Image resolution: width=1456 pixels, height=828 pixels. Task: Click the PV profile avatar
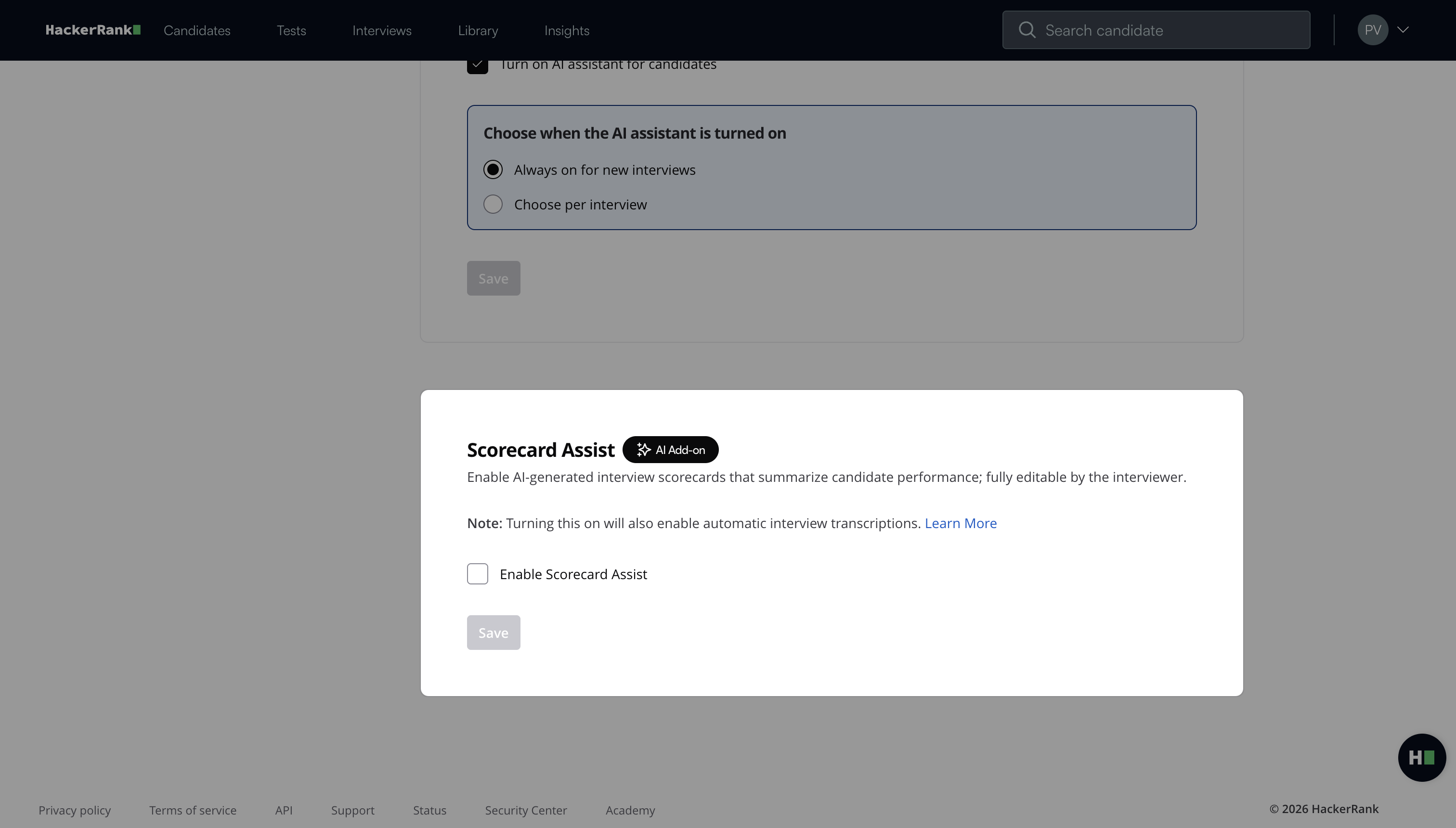click(1372, 30)
